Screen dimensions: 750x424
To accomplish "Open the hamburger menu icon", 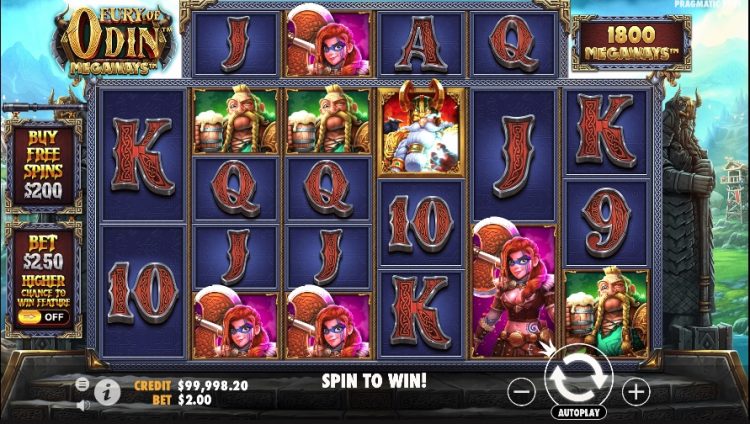I will (x=82, y=384).
